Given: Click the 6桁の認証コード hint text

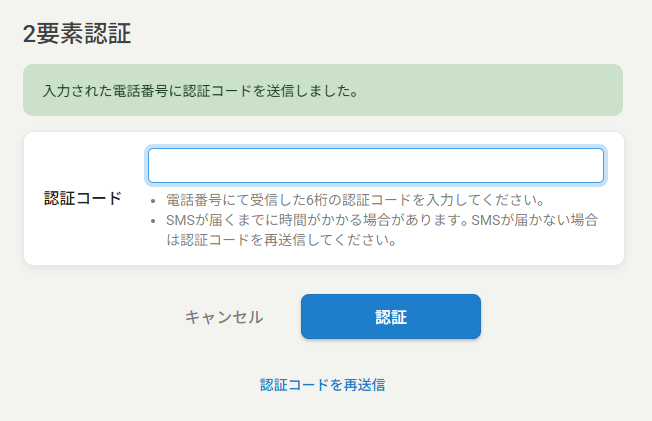Looking at the screenshot, I should [355, 199].
